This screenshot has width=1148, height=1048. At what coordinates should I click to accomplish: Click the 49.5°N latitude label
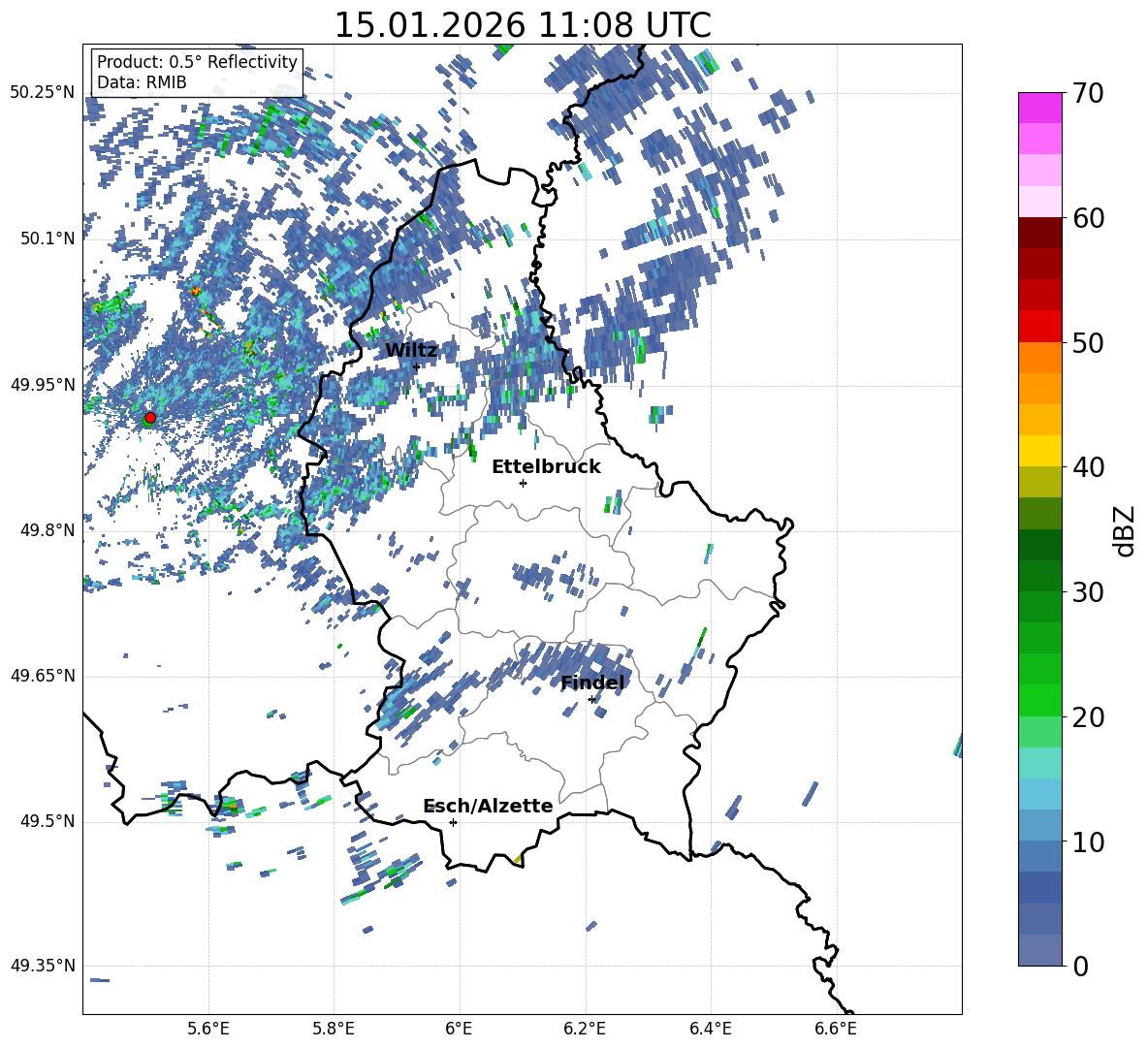pos(48,822)
